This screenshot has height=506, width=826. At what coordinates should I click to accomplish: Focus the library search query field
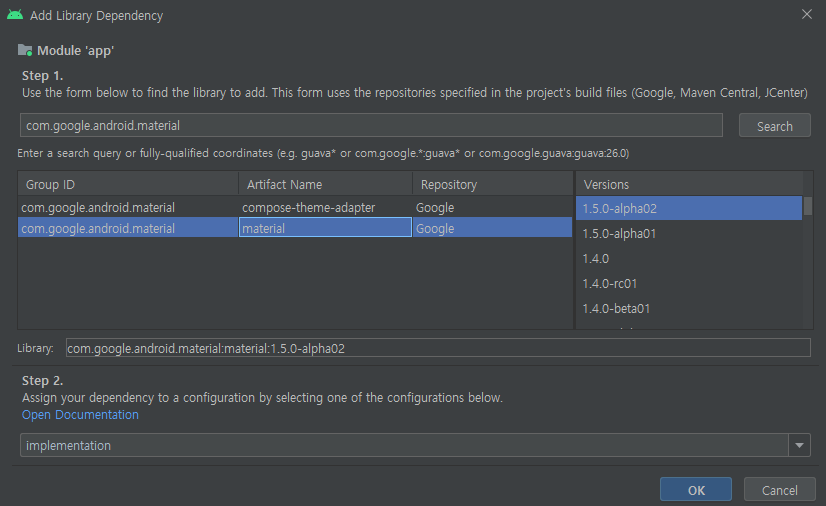pos(371,125)
